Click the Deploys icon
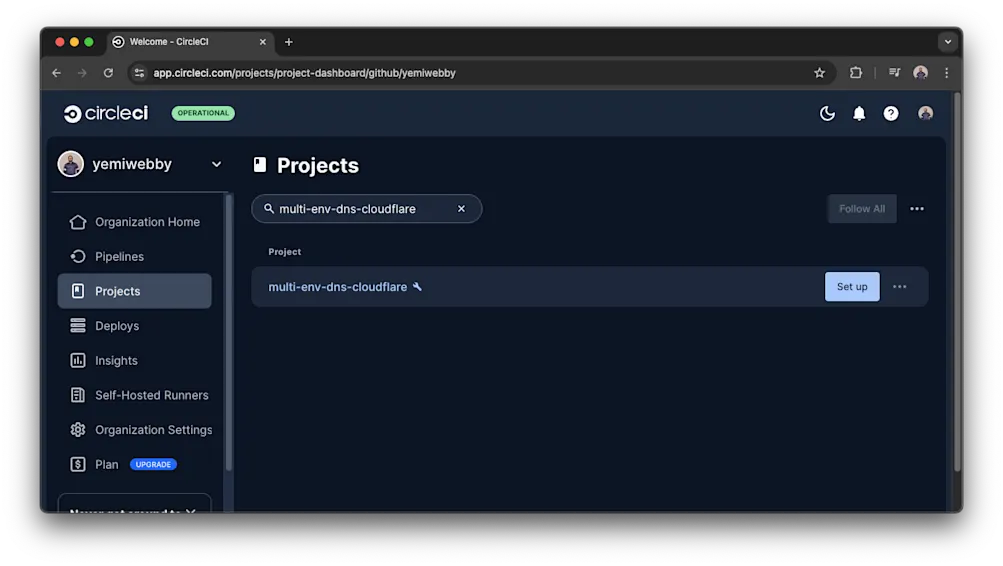Viewport: 1003px width, 566px height. pyautogui.click(x=78, y=326)
